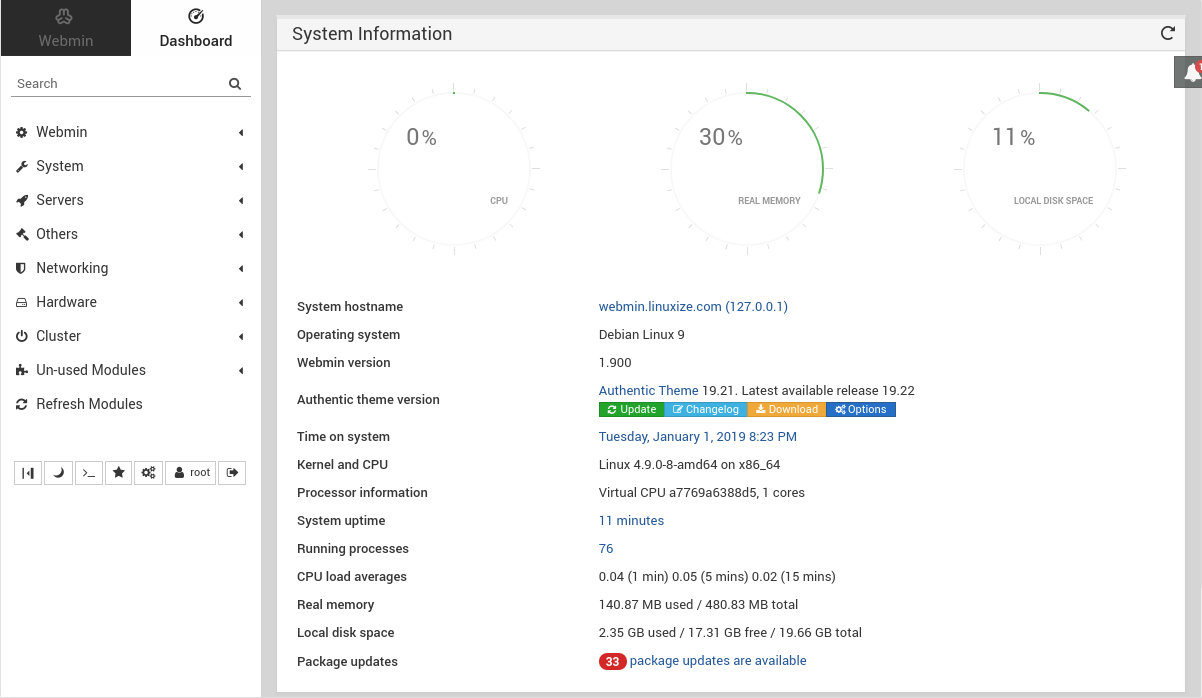1202x698 pixels.
Task: Click the Real Memory gauge
Action: [x=746, y=169]
